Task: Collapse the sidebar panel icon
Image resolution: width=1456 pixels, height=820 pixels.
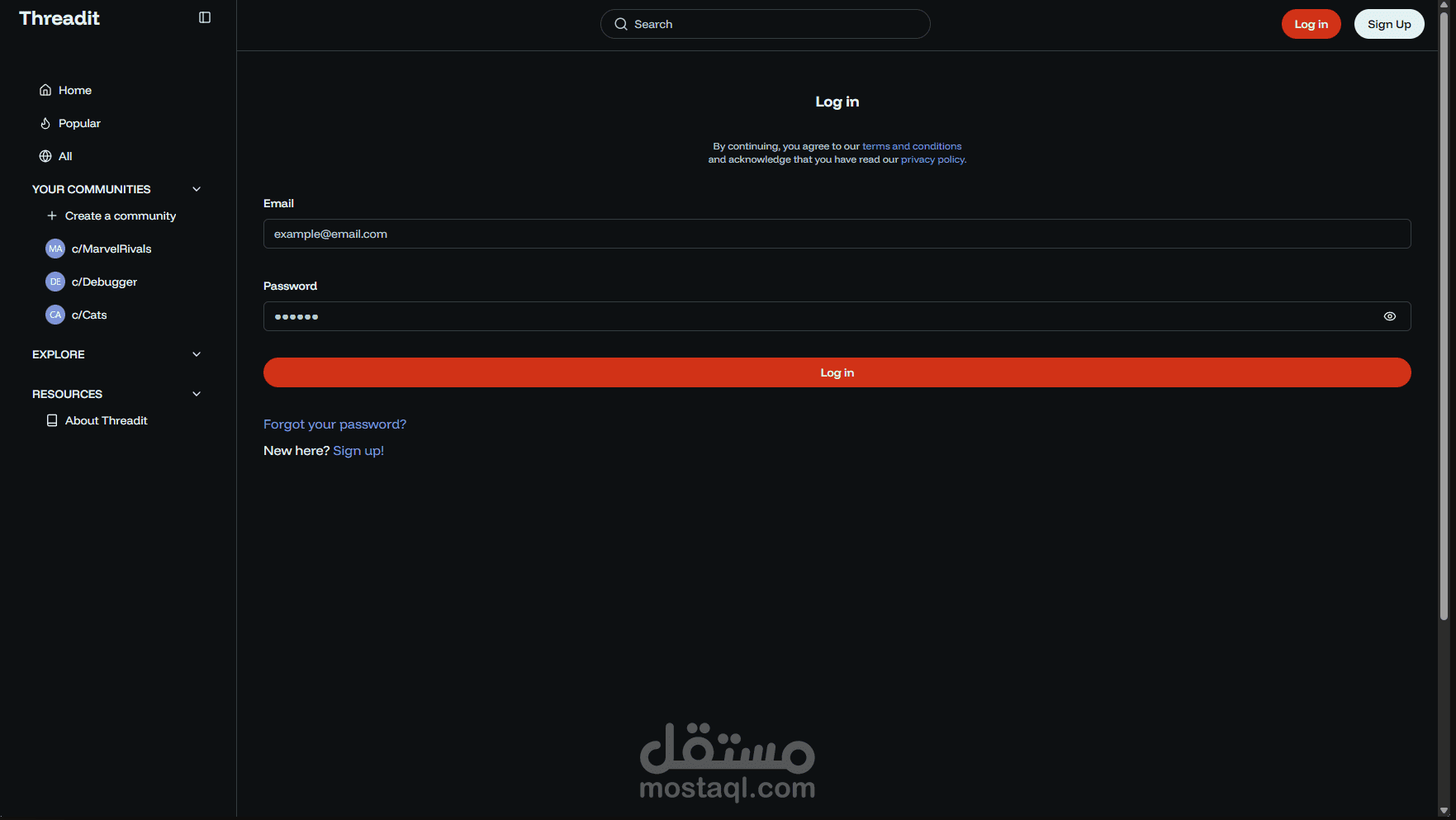Action: click(205, 17)
